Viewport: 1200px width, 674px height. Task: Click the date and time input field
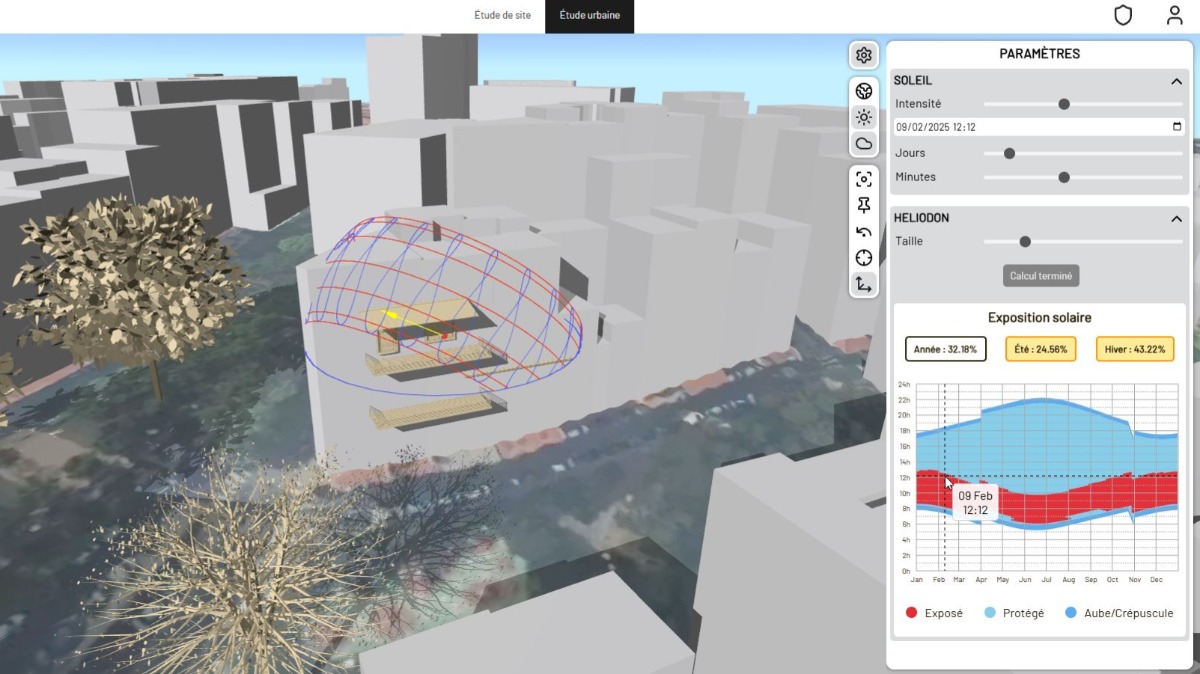(x=1039, y=127)
